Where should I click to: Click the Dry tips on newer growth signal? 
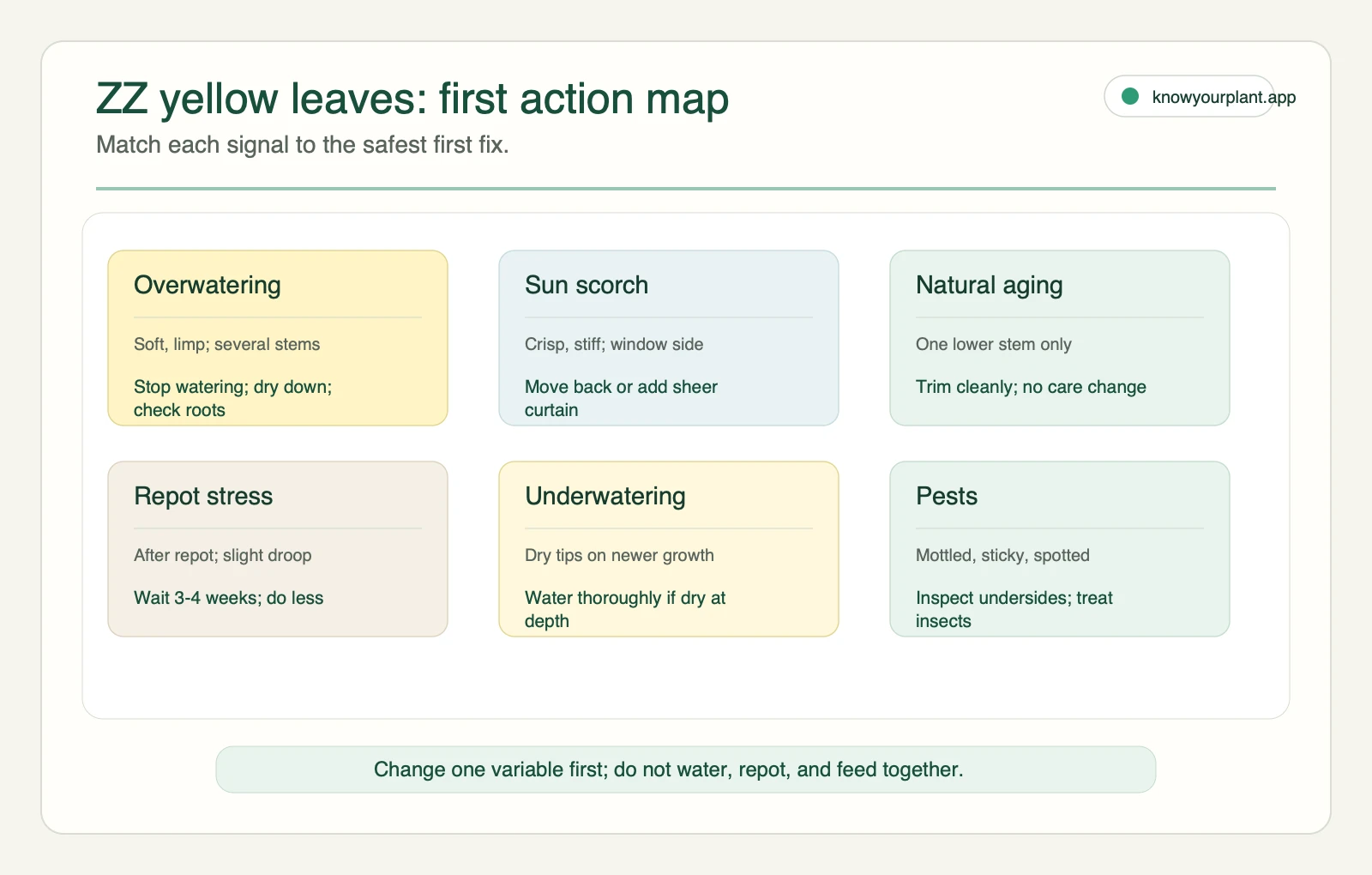619,555
